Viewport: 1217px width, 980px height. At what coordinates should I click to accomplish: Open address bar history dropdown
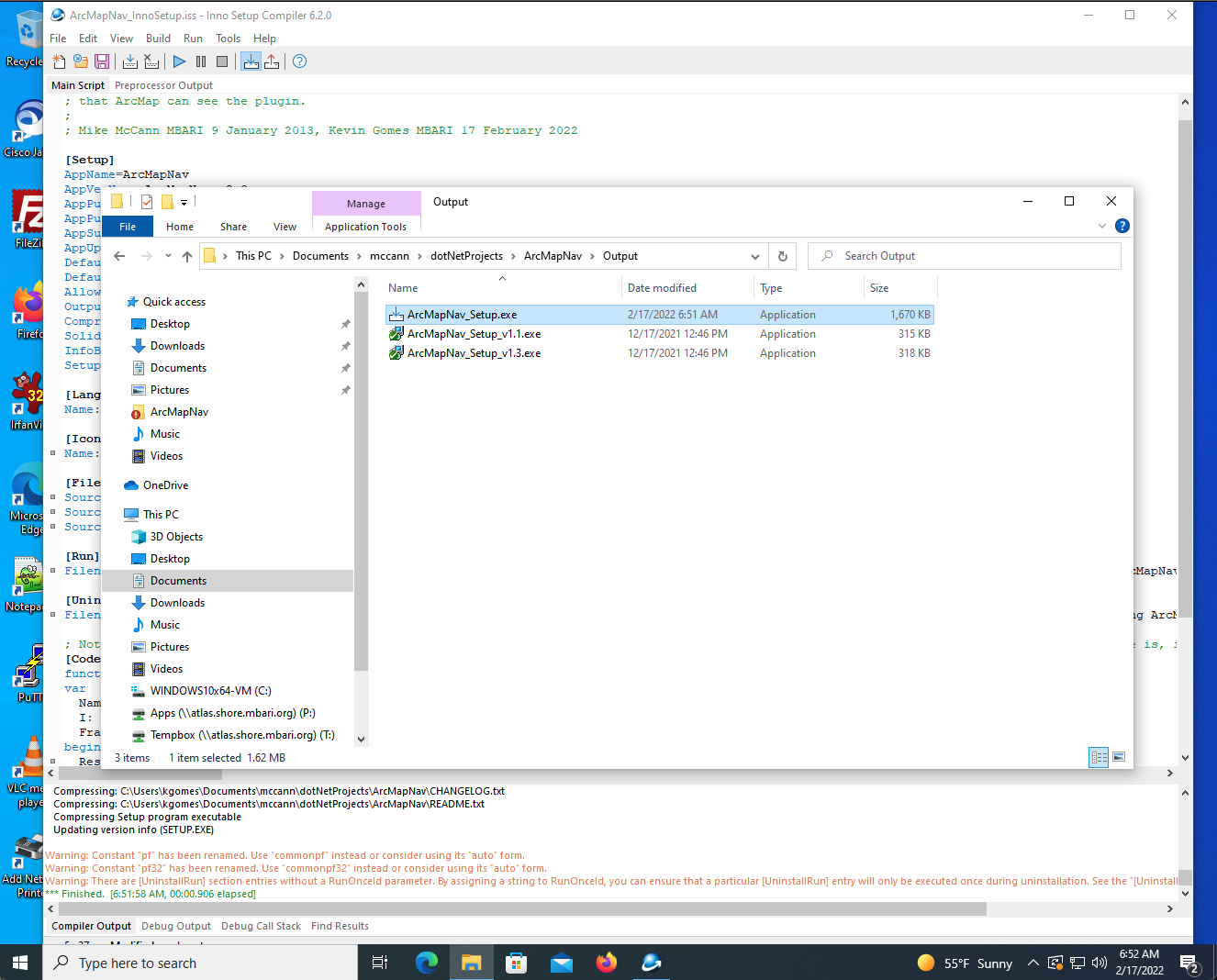(x=755, y=257)
